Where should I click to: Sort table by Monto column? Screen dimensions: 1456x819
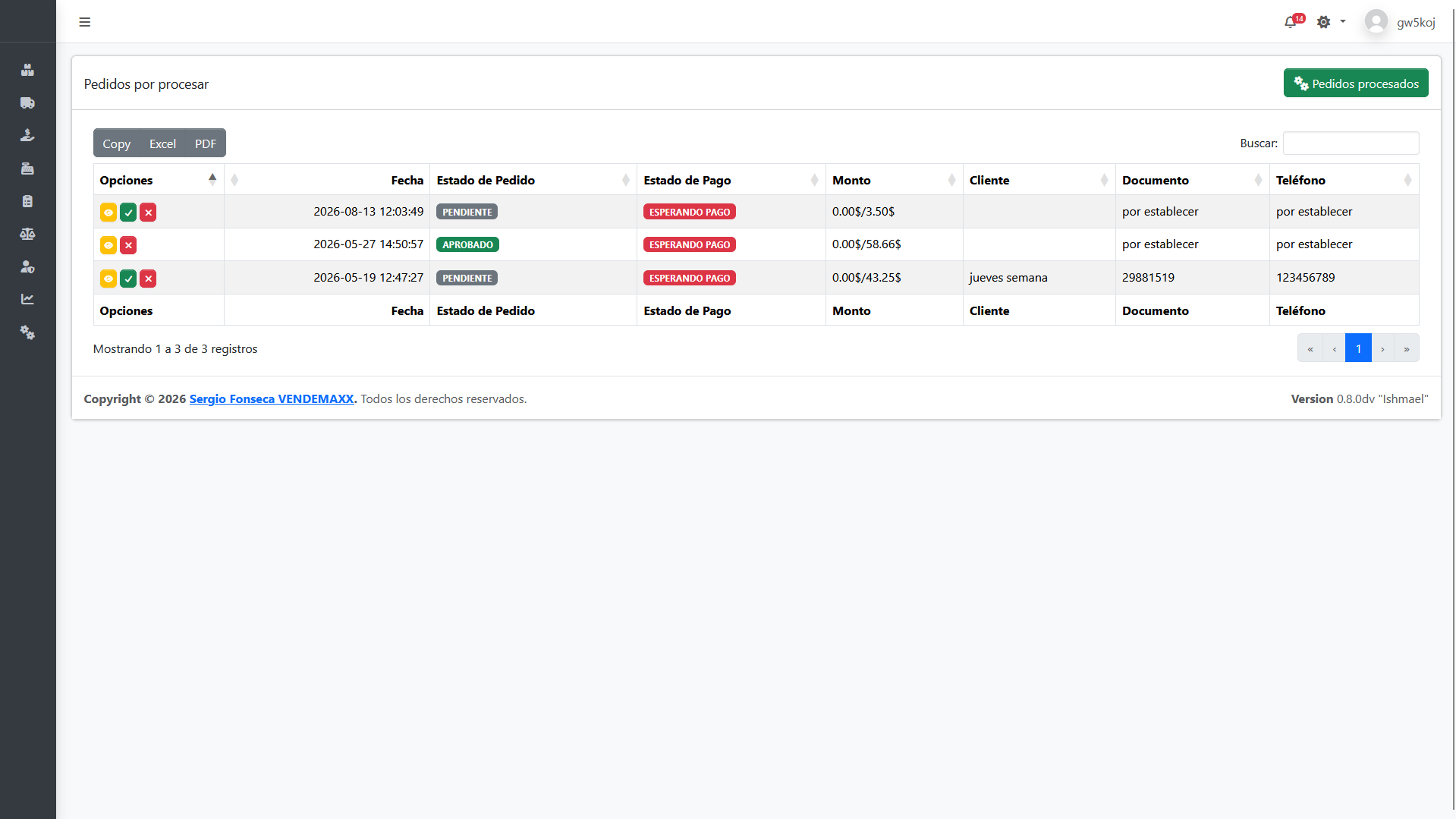894,180
